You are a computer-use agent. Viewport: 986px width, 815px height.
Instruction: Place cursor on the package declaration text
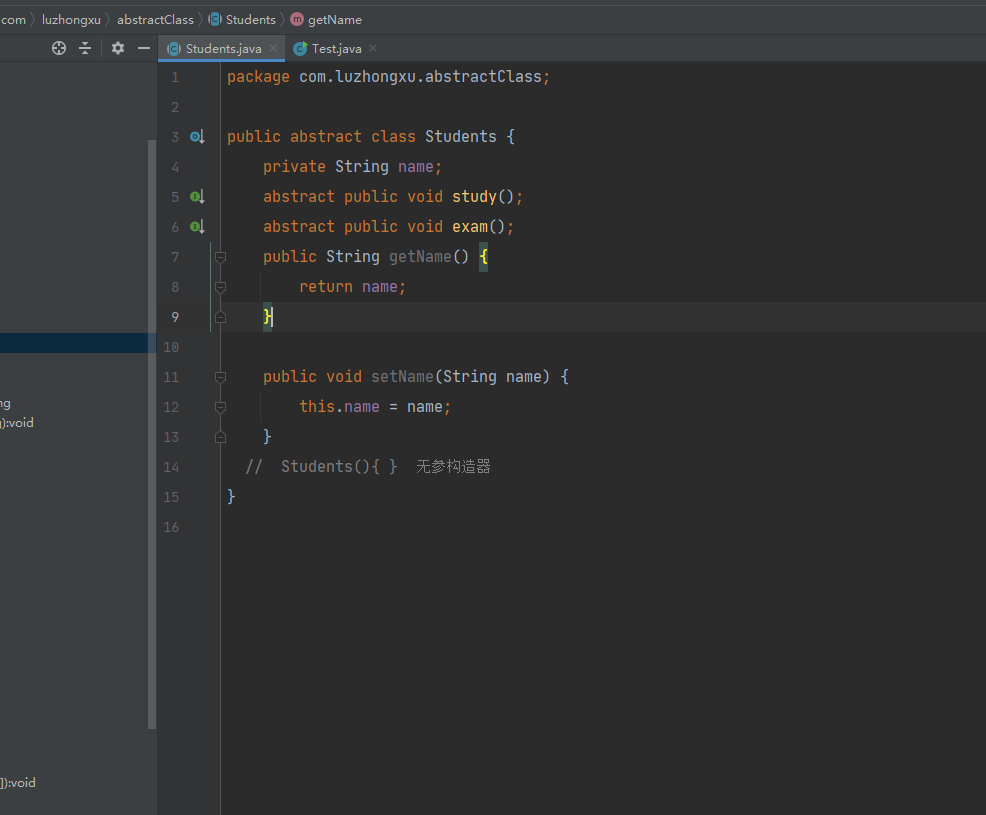[389, 77]
